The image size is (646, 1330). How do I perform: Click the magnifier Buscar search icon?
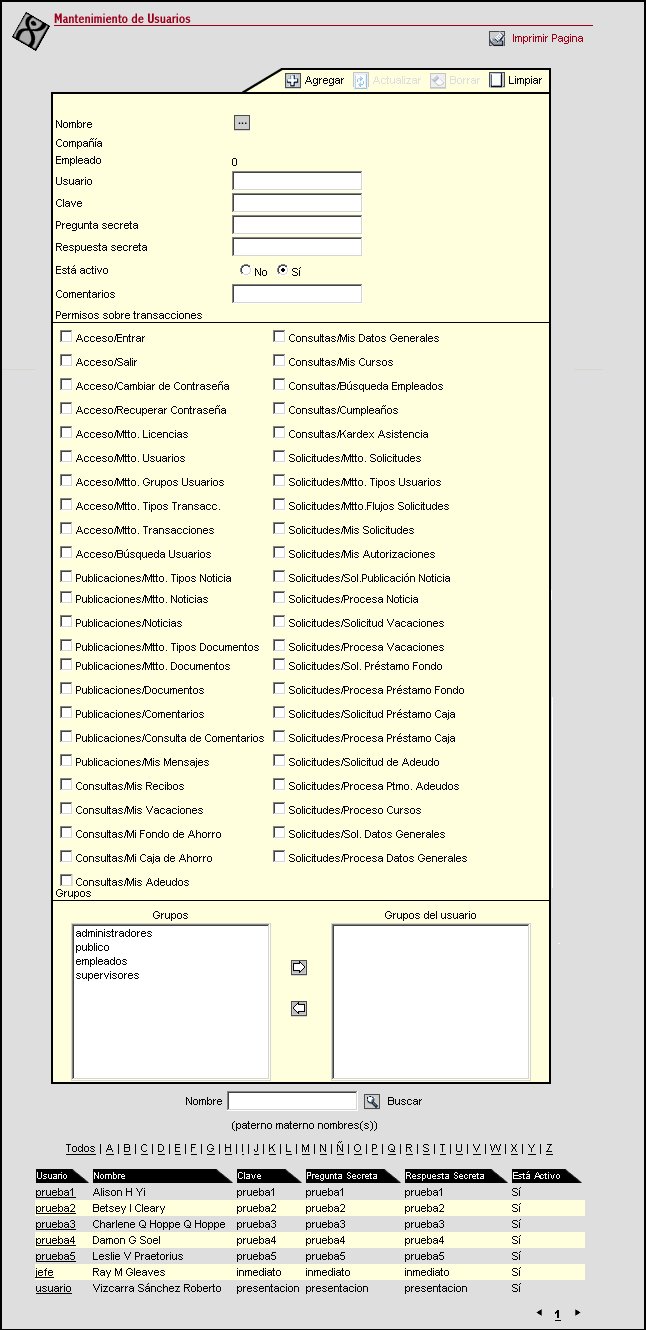pos(372,1101)
